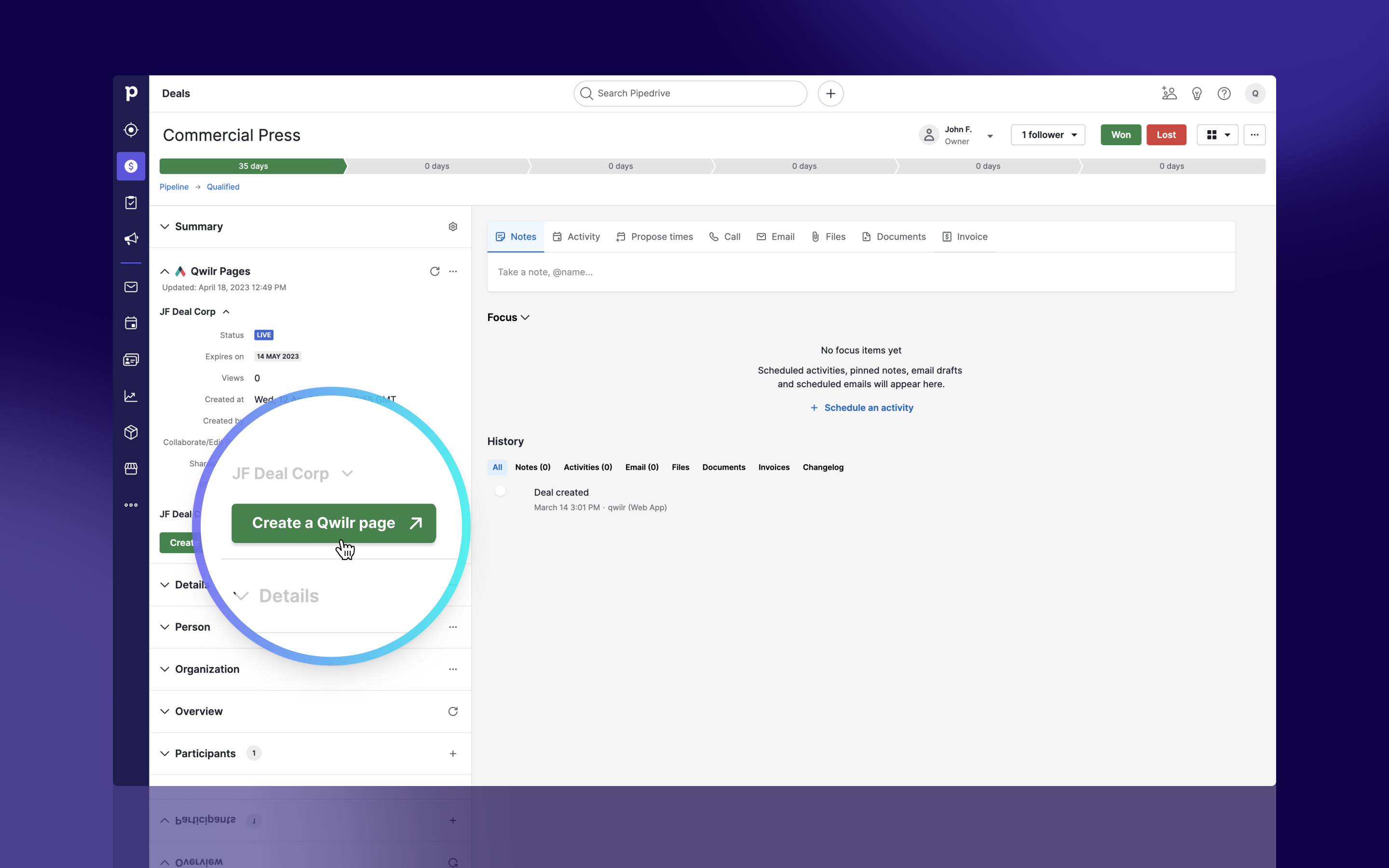
Task: Open the 1 follower dropdown
Action: click(x=1048, y=135)
